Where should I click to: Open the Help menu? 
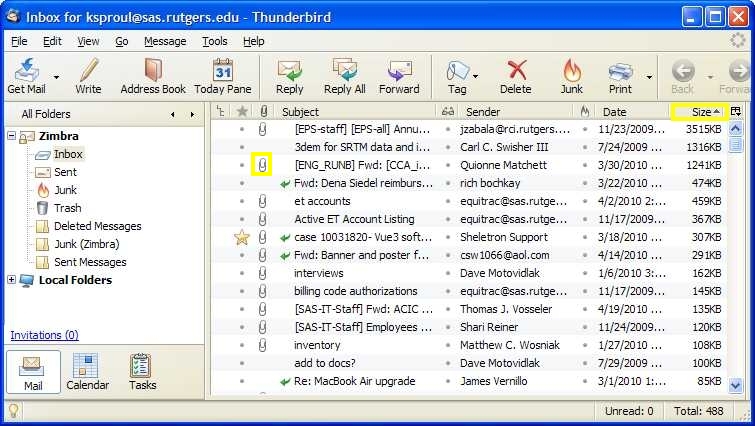253,41
